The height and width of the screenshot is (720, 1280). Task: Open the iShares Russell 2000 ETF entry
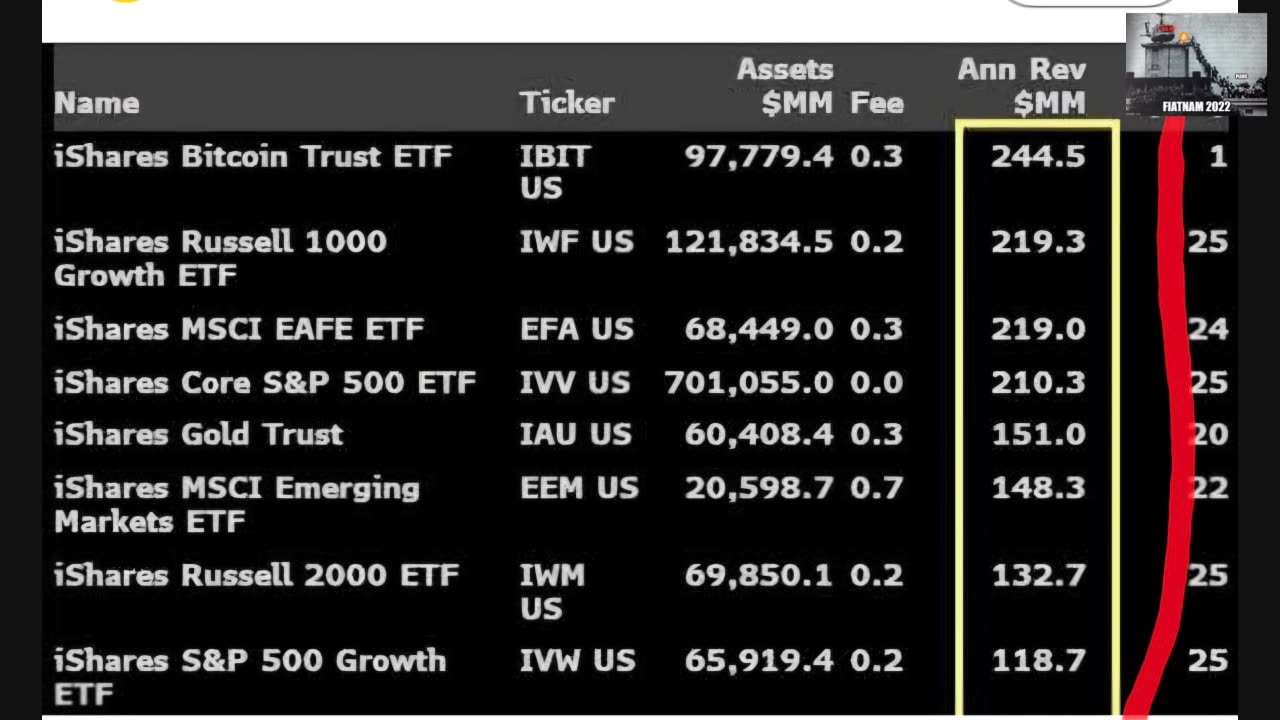(x=256, y=575)
